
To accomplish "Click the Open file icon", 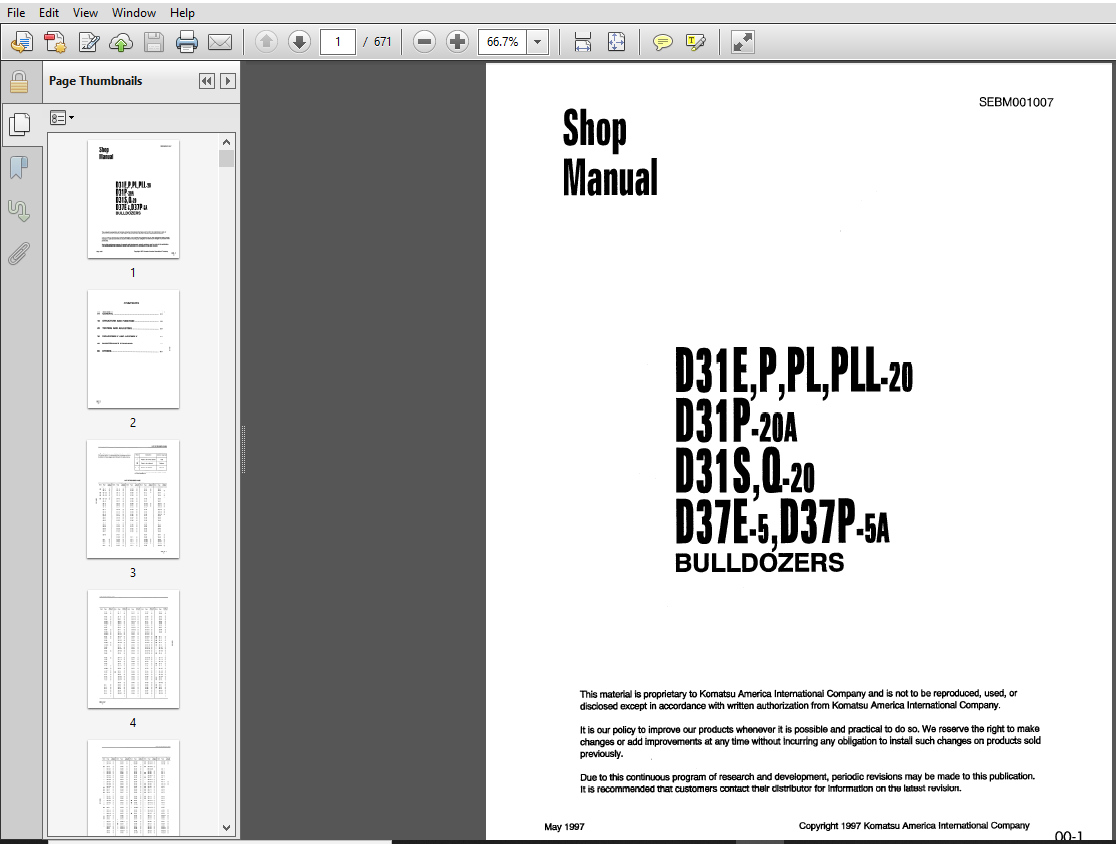I will point(22,42).
